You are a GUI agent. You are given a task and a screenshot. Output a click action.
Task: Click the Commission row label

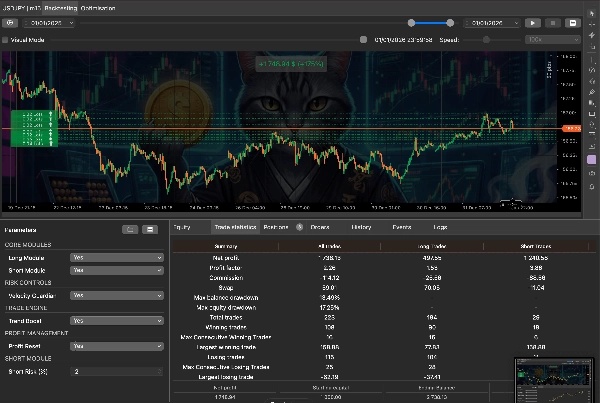coord(226,278)
